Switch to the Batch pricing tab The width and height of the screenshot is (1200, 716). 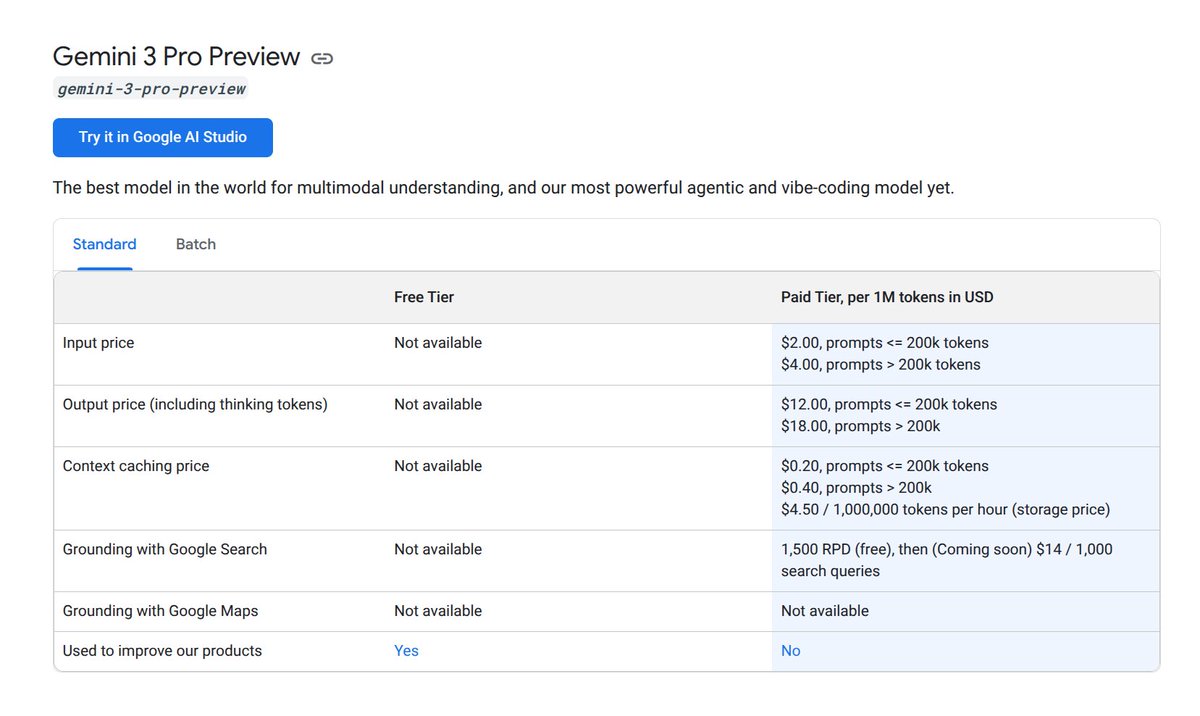(196, 244)
